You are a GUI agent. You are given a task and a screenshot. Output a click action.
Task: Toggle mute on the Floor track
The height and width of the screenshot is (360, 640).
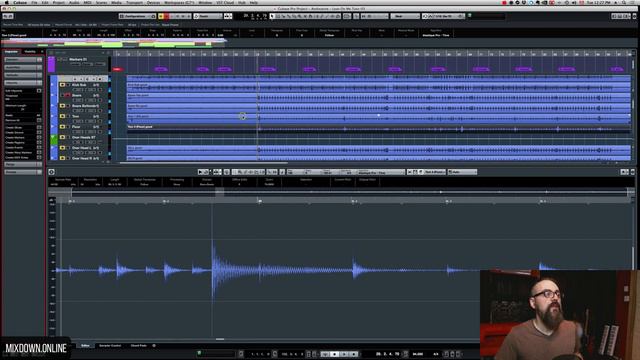coord(62,127)
